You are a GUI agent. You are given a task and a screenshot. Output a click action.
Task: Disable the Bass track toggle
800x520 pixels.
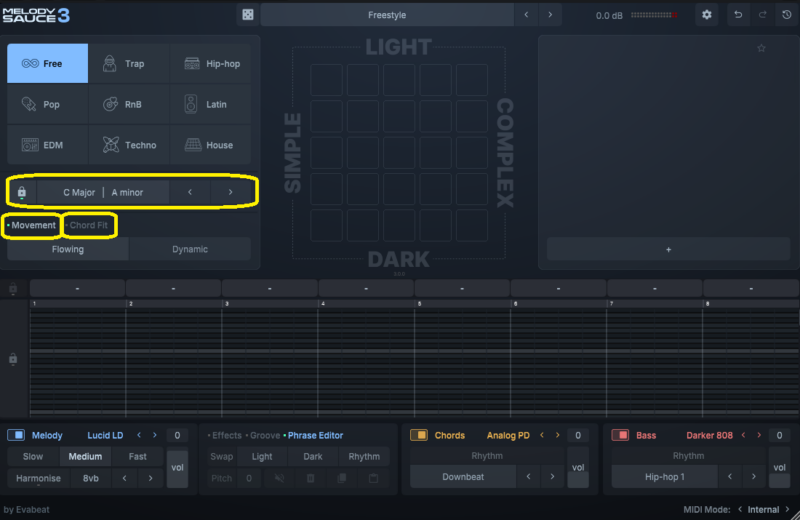620,435
